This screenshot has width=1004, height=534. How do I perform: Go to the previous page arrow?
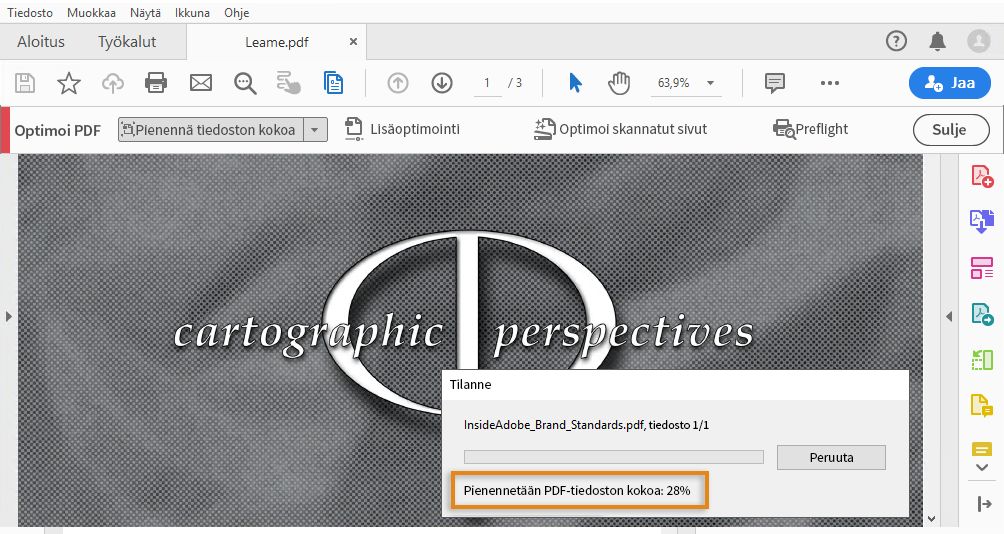(398, 83)
